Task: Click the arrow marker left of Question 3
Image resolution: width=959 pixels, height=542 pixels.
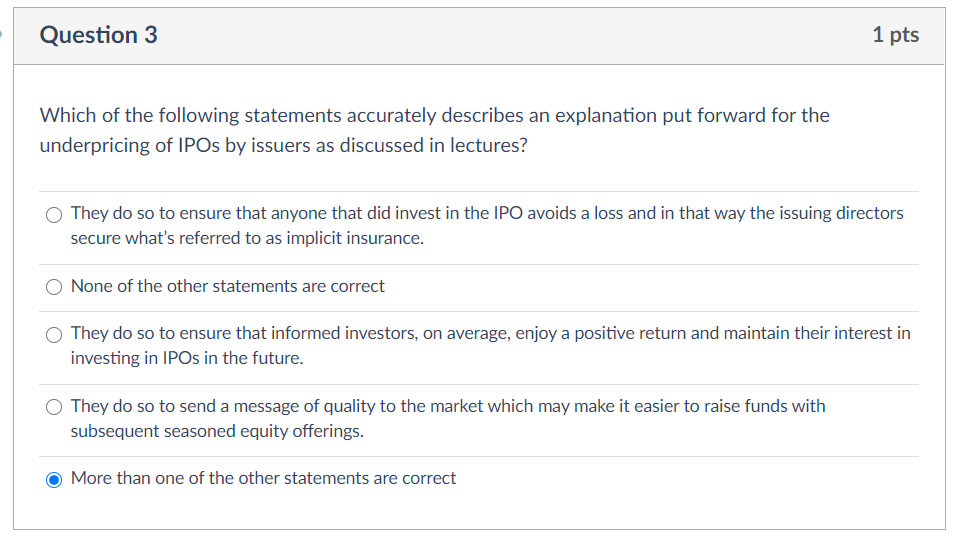Action: pos(3,35)
